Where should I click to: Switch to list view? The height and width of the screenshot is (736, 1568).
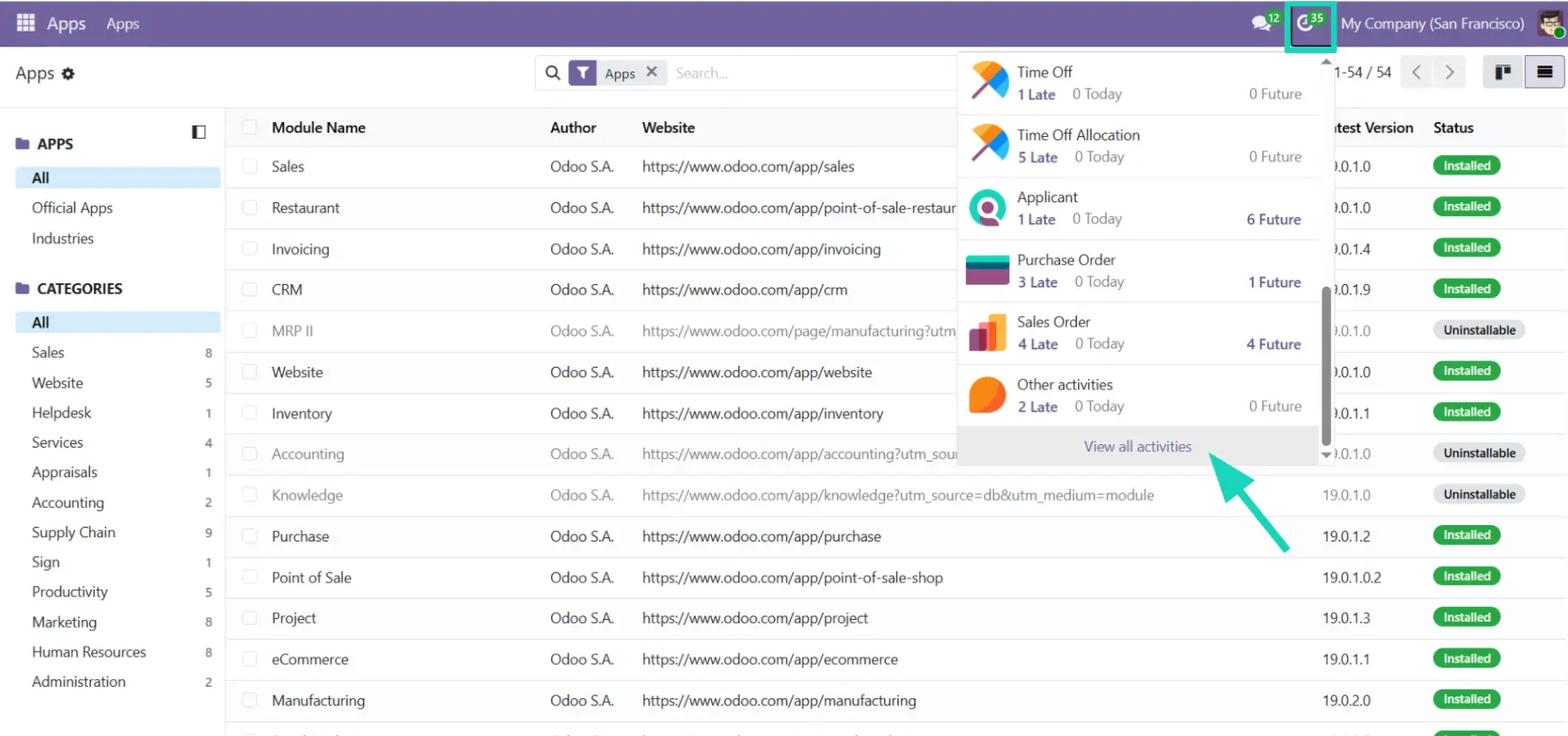click(x=1544, y=73)
